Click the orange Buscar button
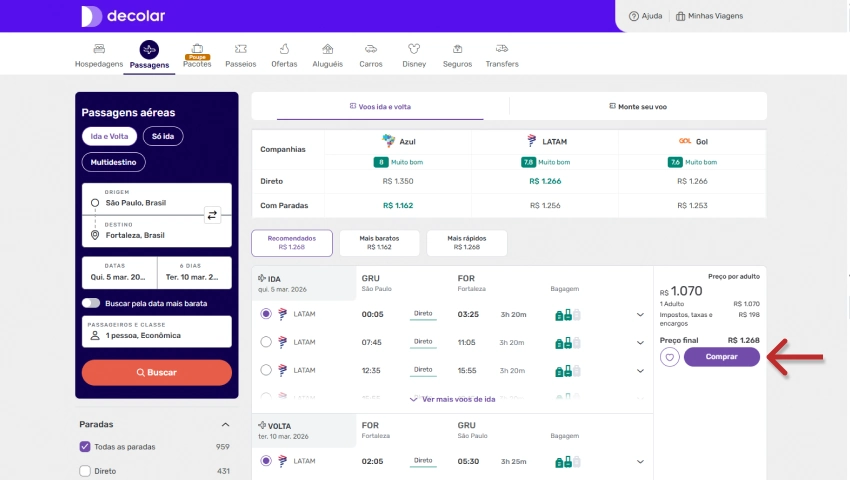This screenshot has width=850, height=480. (x=157, y=372)
